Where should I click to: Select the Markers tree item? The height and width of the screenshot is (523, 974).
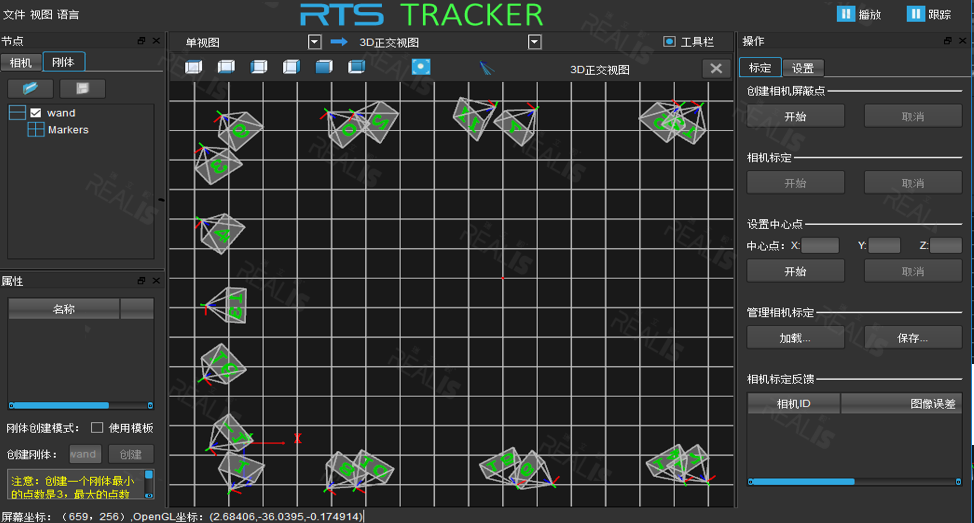tap(68, 129)
